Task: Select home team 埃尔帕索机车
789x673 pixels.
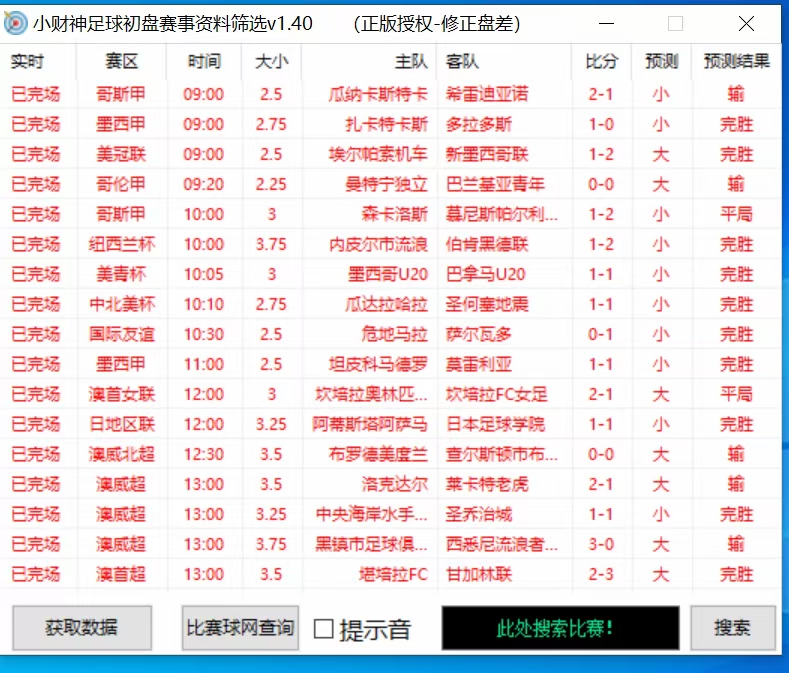Action: pyautogui.click(x=378, y=154)
